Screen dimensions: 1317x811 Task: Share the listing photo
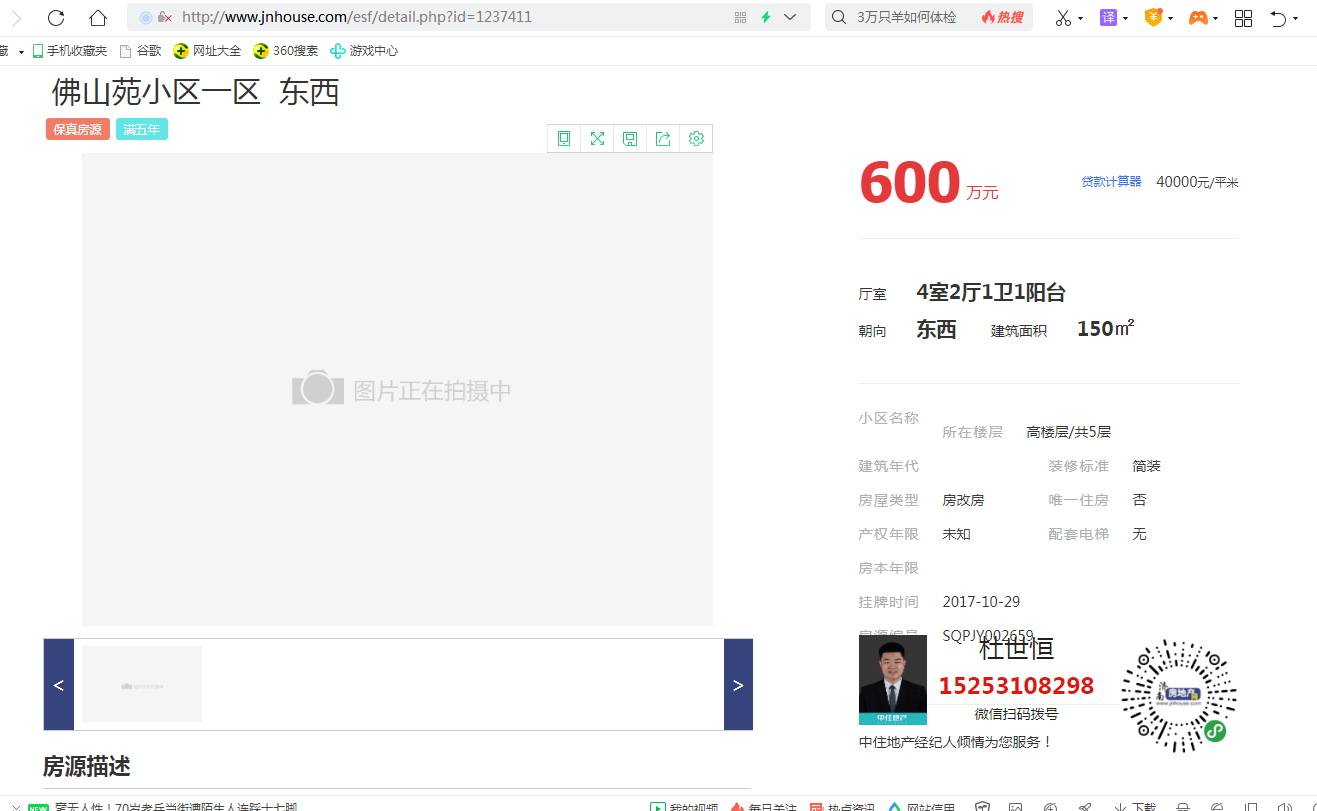tap(663, 138)
